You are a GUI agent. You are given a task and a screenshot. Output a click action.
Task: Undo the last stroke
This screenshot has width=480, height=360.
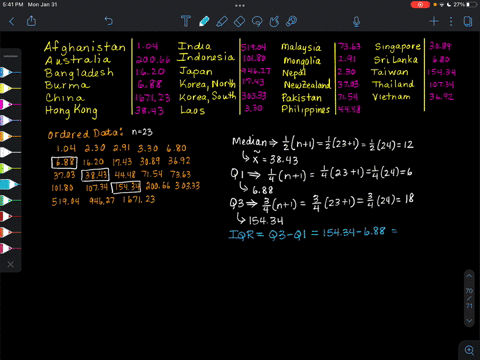pos(109,21)
